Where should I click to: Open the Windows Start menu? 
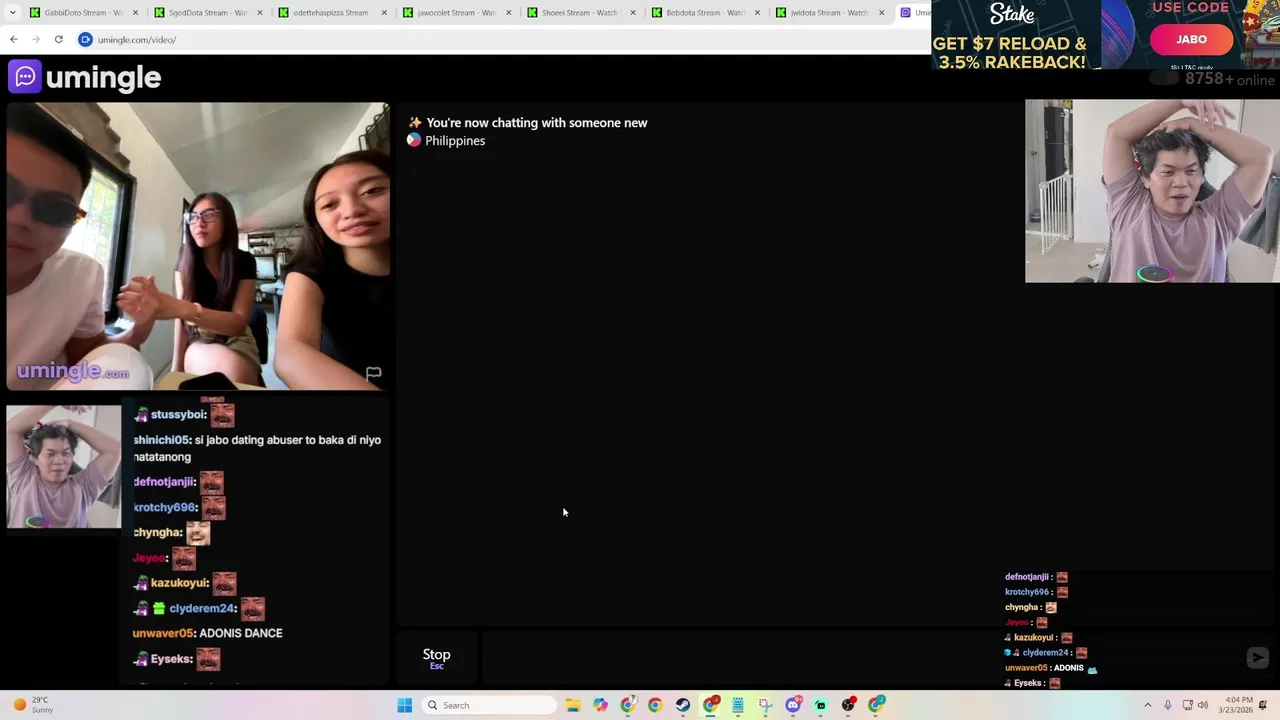click(404, 705)
